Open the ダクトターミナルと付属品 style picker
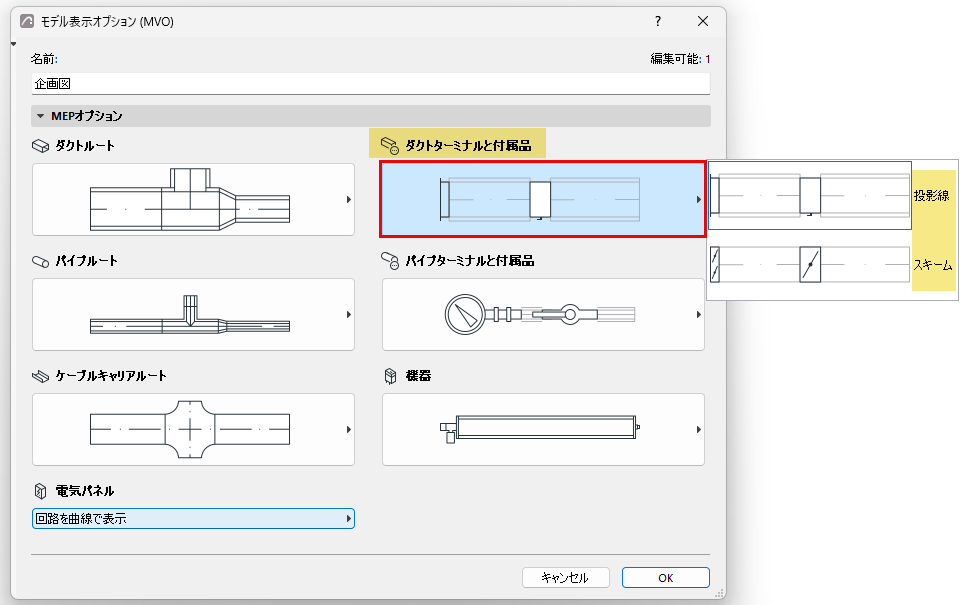967x605 pixels. click(x=543, y=199)
